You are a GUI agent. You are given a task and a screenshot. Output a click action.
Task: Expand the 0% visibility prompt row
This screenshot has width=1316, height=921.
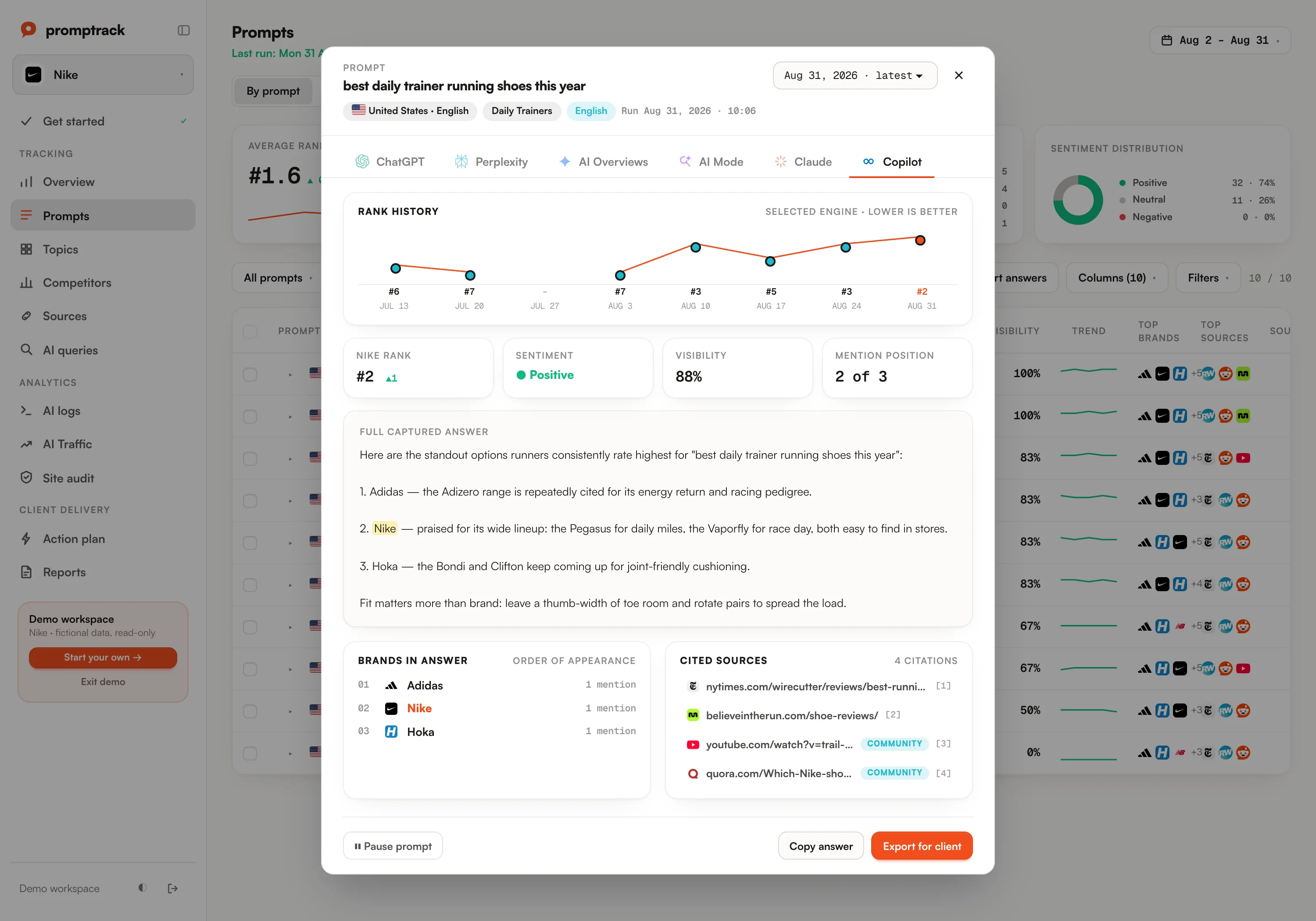tap(290, 753)
